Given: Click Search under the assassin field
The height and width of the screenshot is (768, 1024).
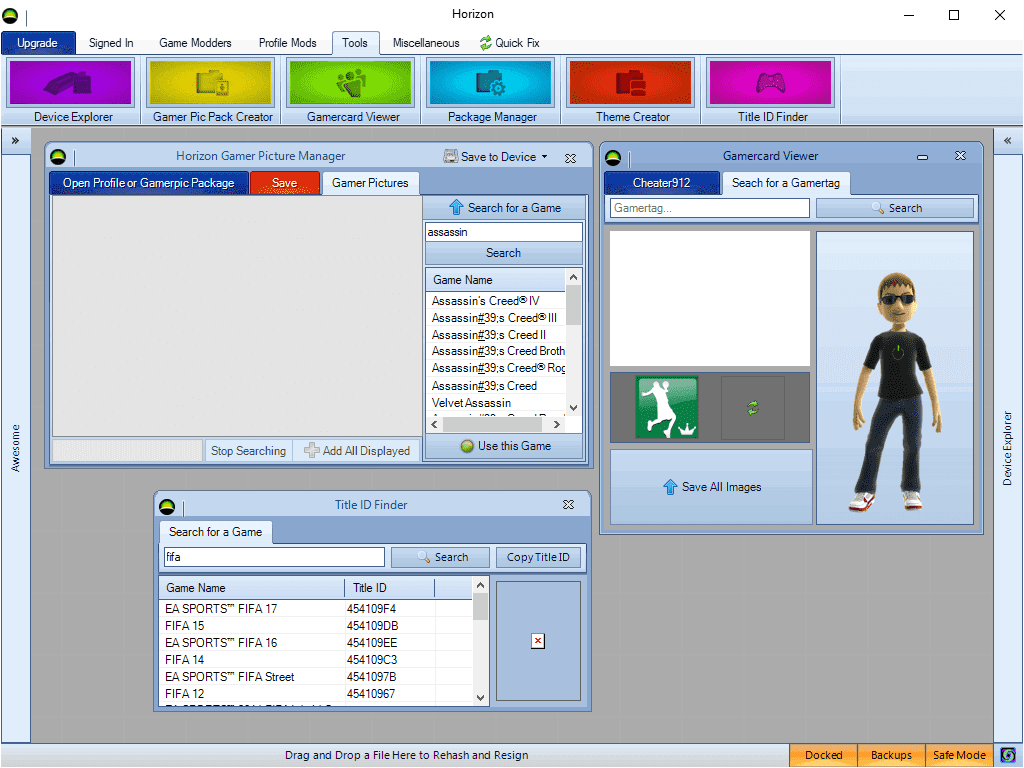Looking at the screenshot, I should pos(504,253).
